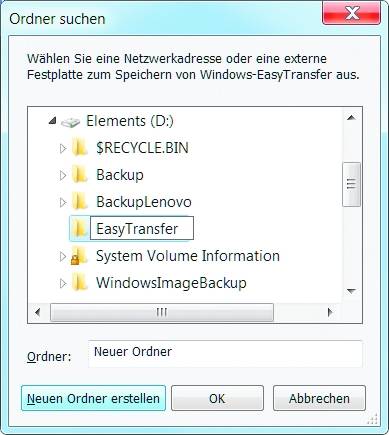Viewport: 389px width, 435px height.
Task: Expand the BackupLenovo folder
Action: tap(63, 202)
